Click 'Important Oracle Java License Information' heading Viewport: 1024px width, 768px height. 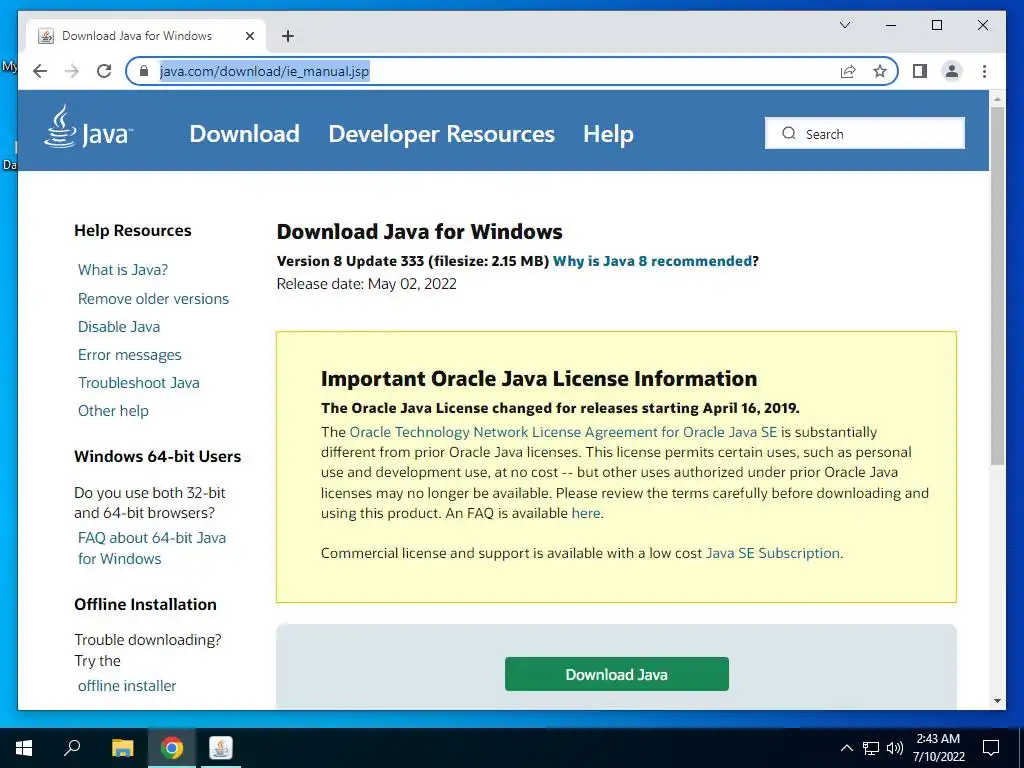click(x=539, y=379)
